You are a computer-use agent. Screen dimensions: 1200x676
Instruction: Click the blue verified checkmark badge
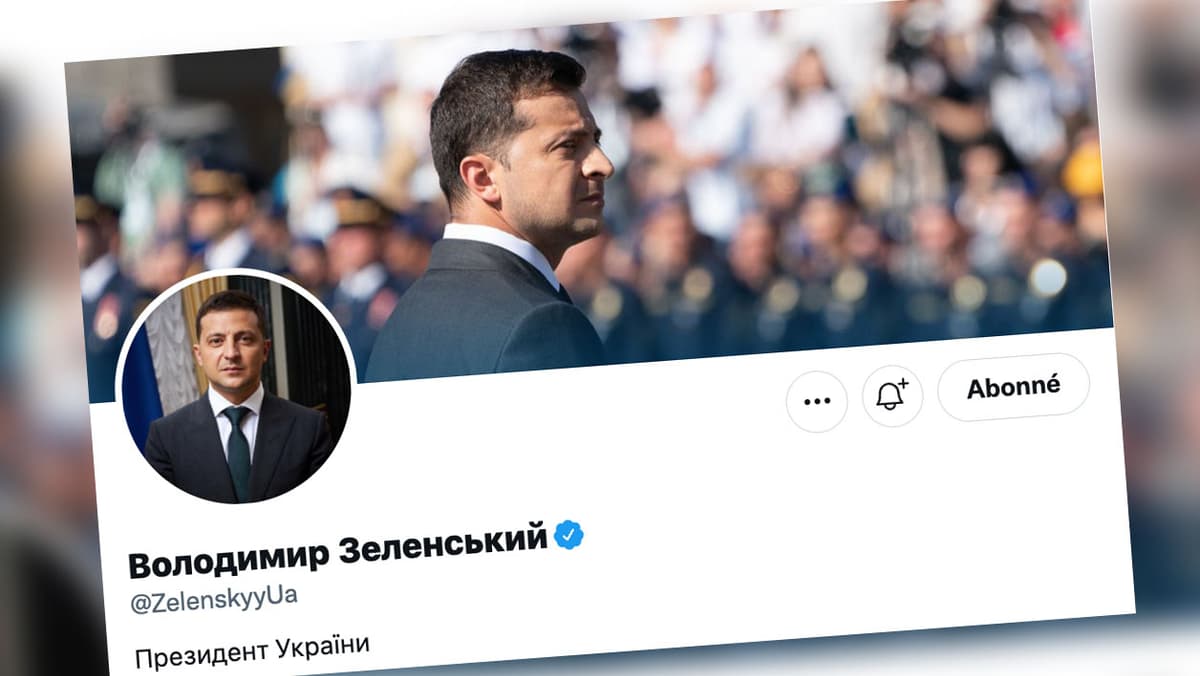tap(569, 535)
